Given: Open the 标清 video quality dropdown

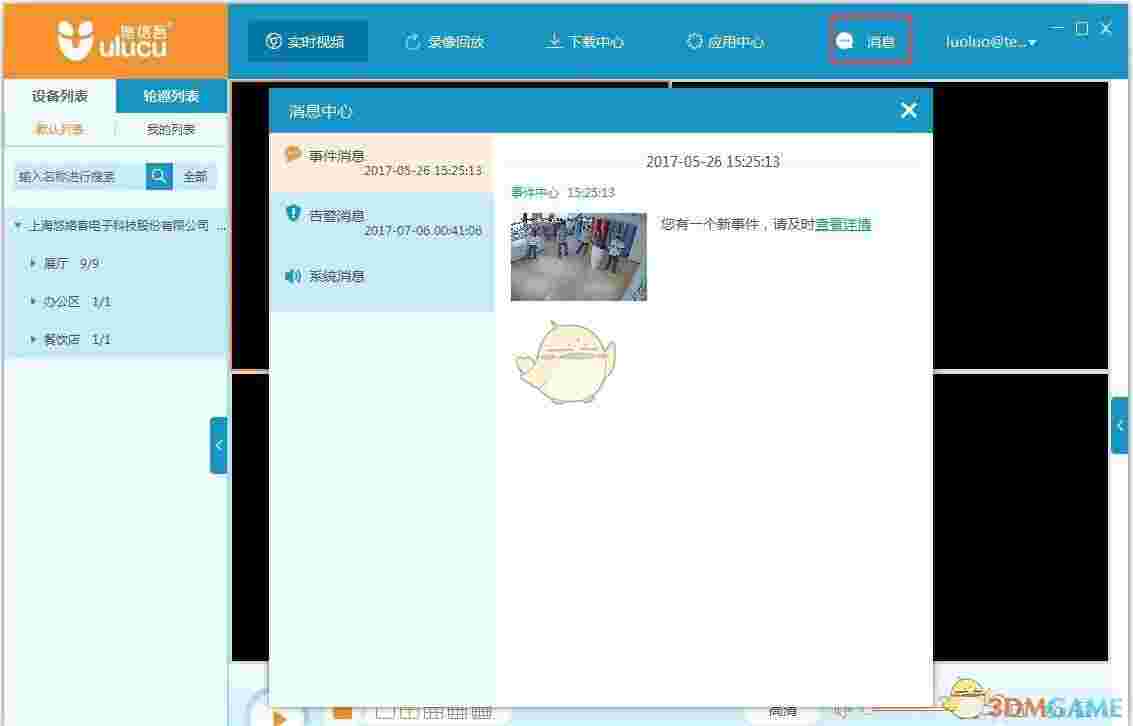Looking at the screenshot, I should (x=783, y=710).
